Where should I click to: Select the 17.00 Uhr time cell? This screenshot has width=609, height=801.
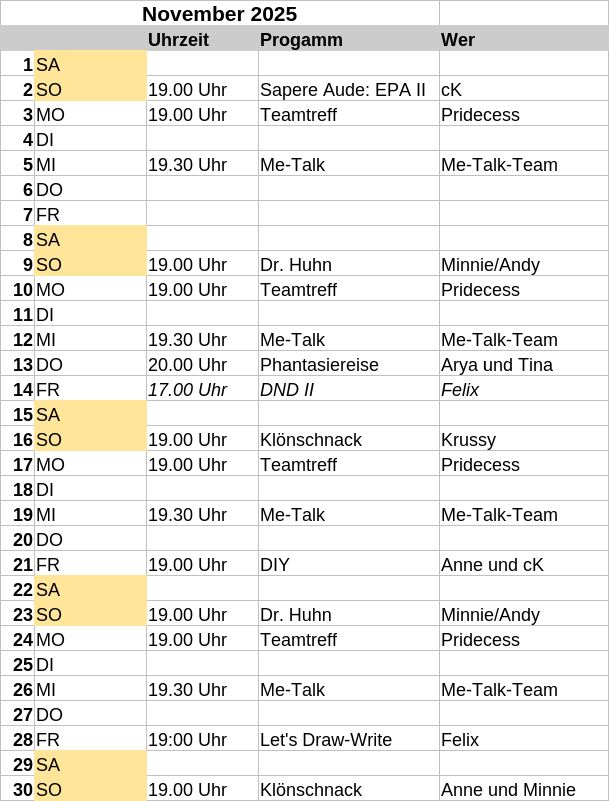[187, 390]
